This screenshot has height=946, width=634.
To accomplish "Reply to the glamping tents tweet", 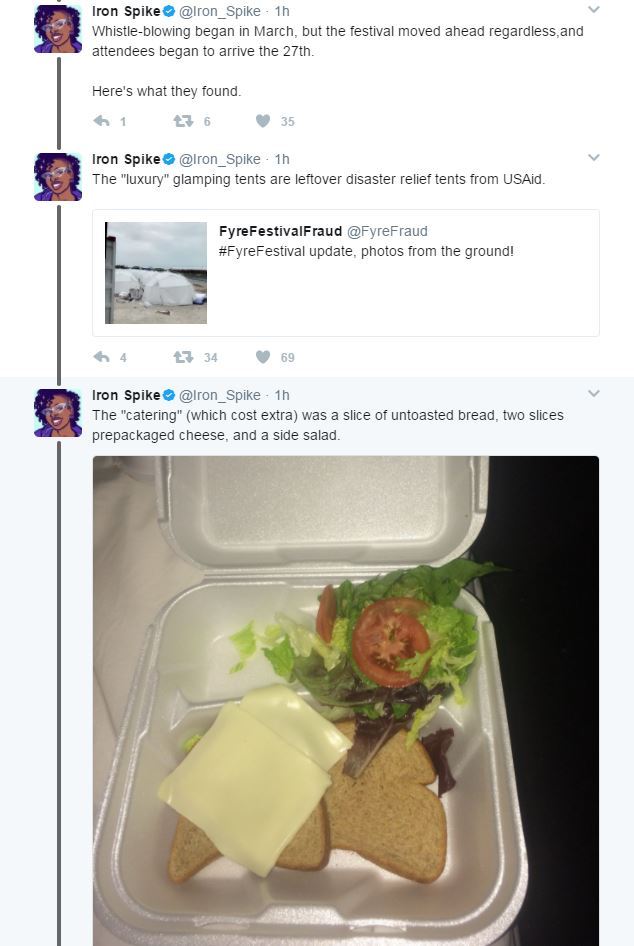I will tap(101, 357).
